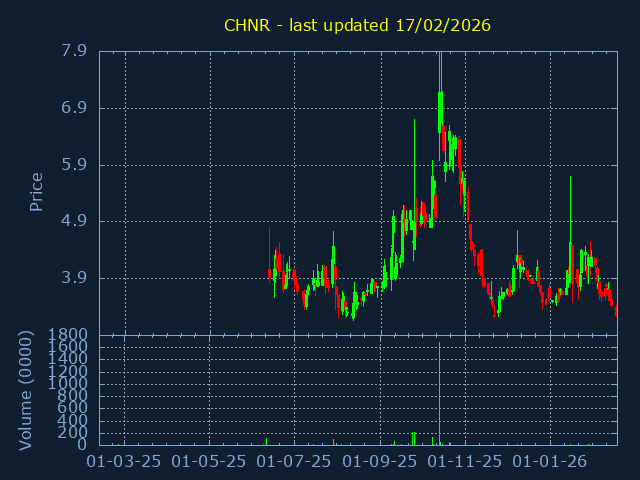Viewport: 640px width, 480px height.
Task: Select the 4.9 price axis label
Action: [x=74, y=221]
